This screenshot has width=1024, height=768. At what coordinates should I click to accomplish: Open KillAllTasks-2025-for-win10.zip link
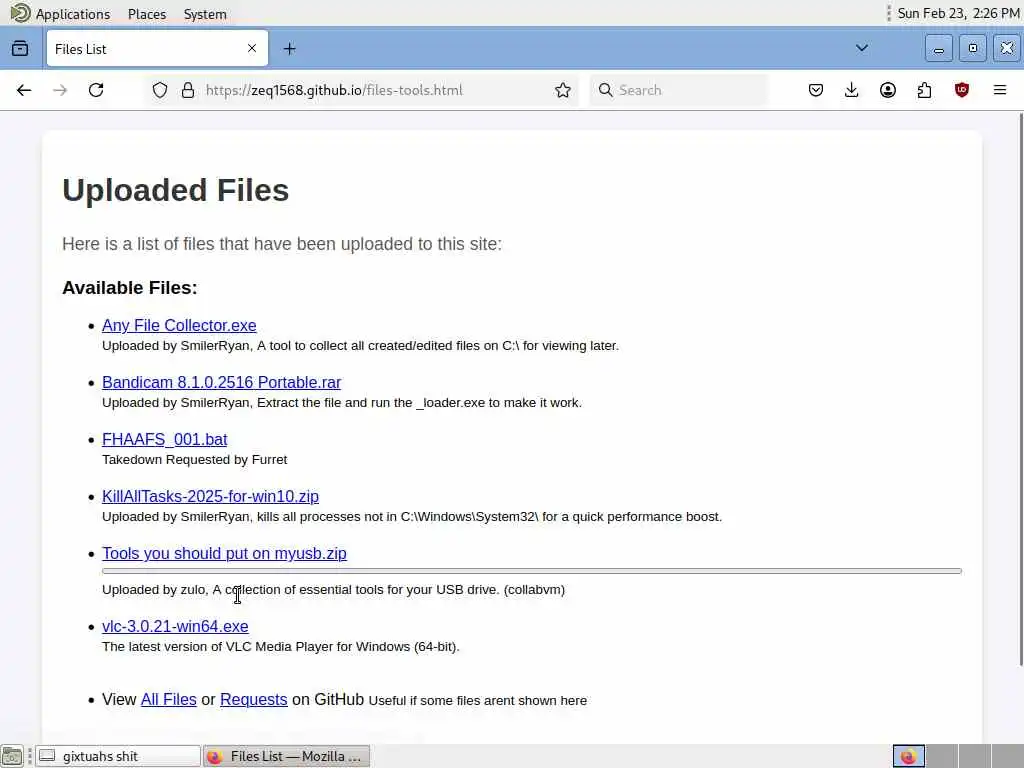(x=210, y=496)
